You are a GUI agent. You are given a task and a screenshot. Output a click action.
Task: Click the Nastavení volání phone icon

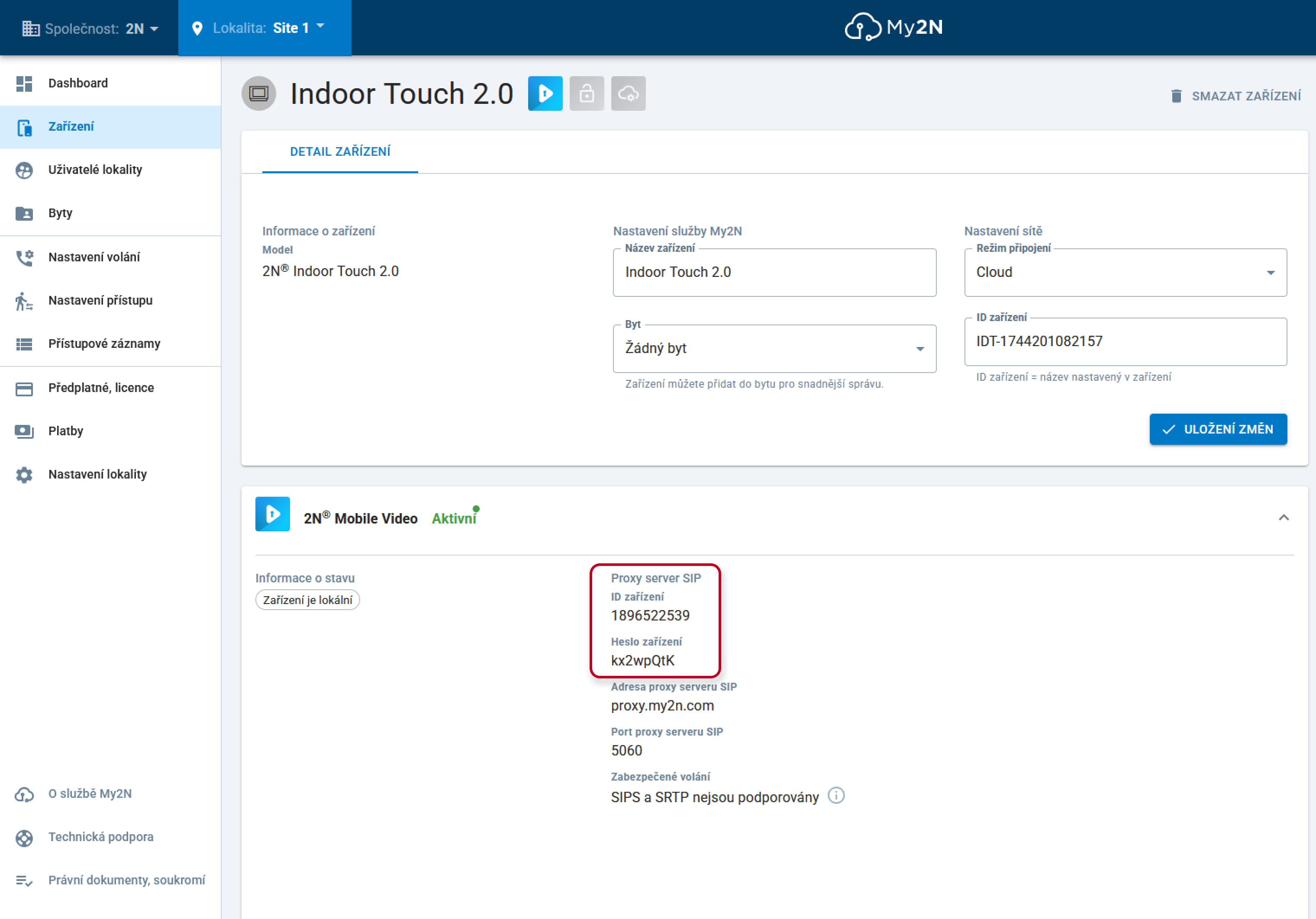tap(24, 257)
